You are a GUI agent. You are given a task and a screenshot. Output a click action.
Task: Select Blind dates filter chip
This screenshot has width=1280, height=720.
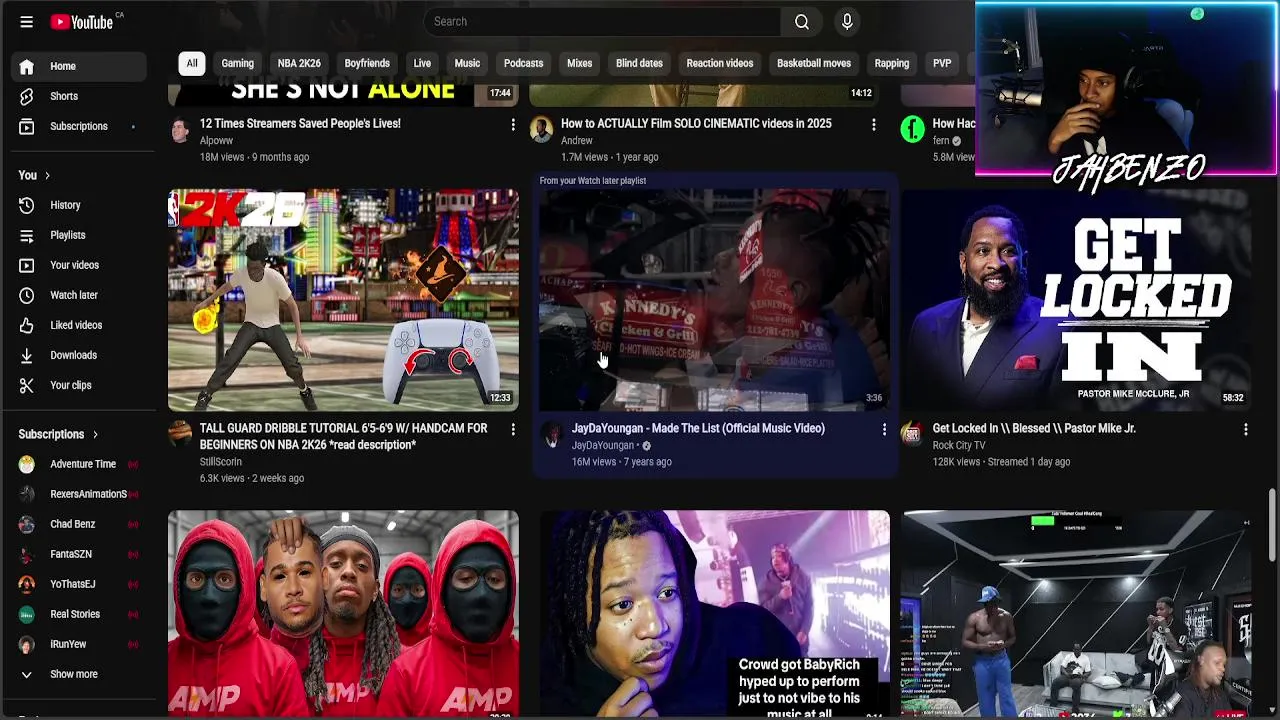[639, 63]
